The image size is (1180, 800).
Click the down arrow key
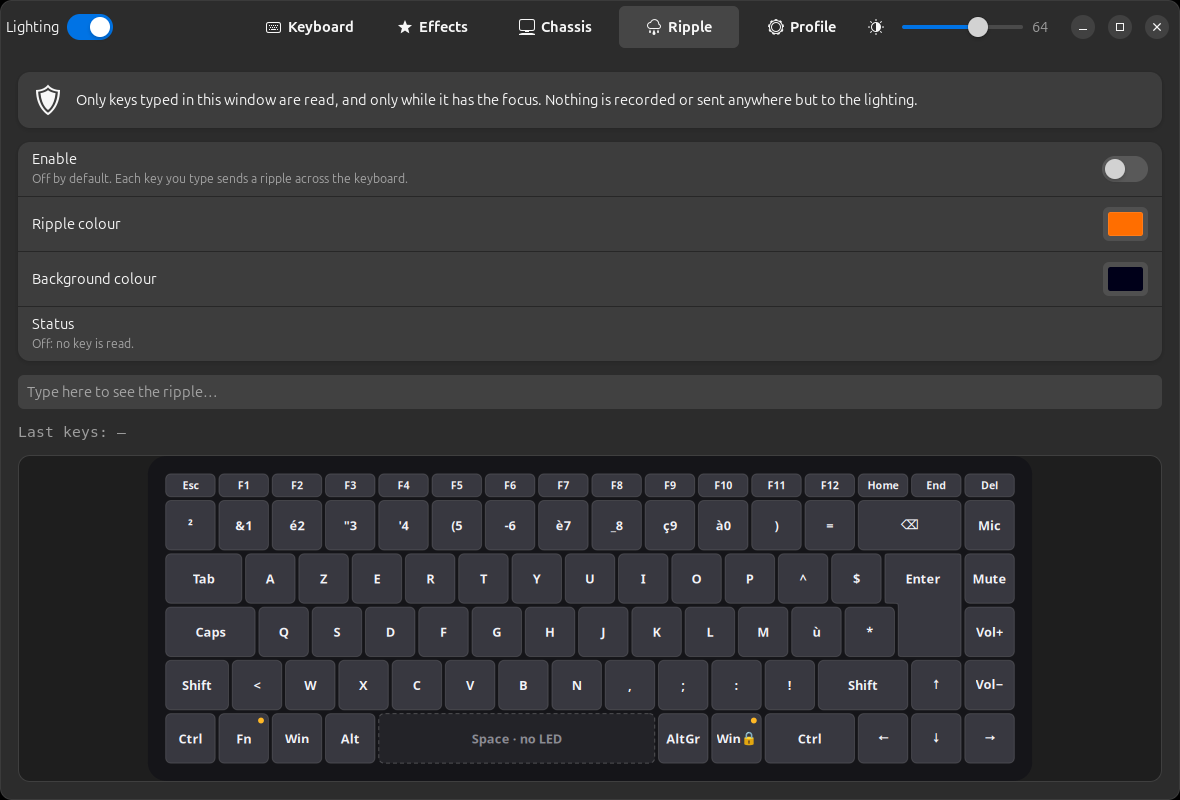point(936,738)
